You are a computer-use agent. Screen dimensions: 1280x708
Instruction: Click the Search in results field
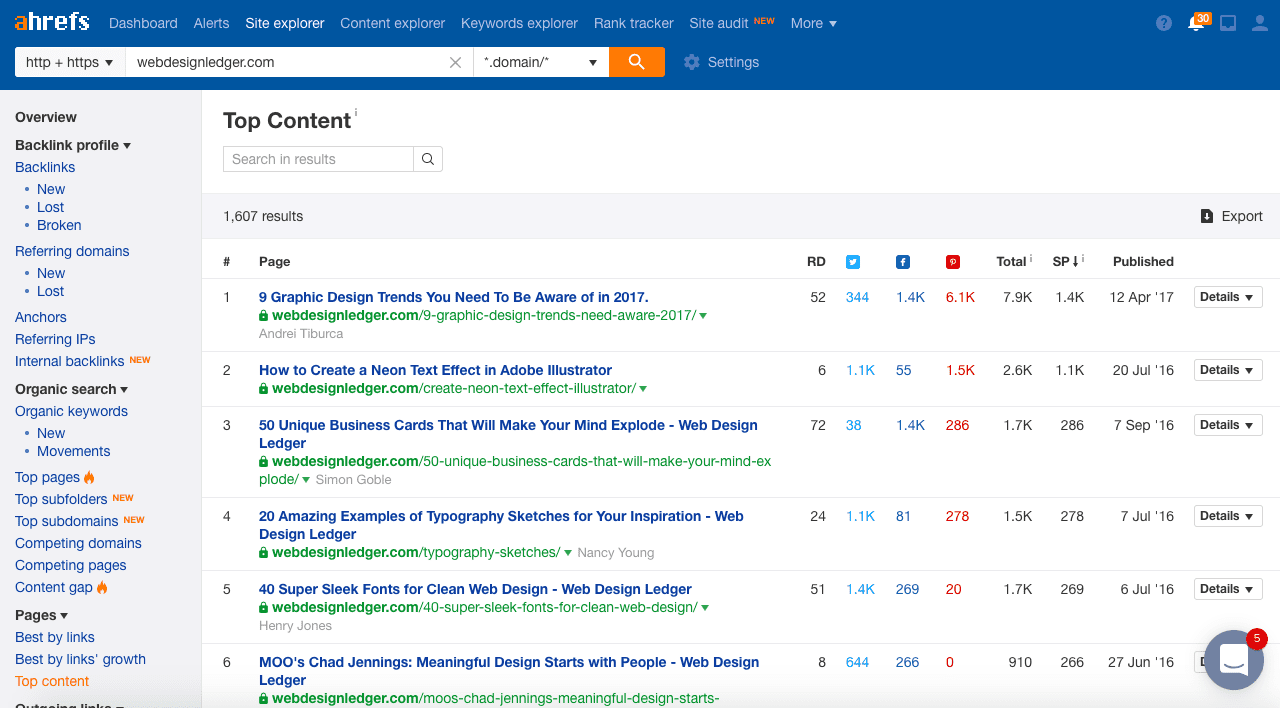tap(317, 158)
